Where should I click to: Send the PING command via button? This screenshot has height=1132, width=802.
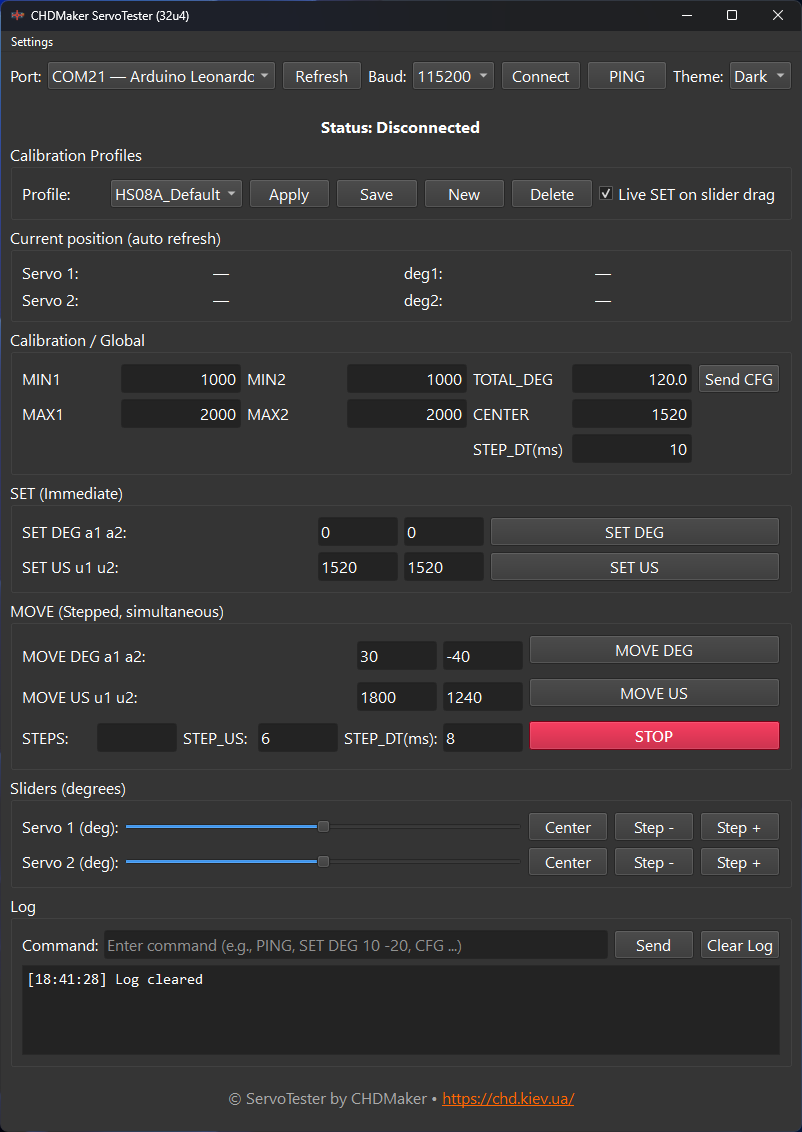click(626, 76)
